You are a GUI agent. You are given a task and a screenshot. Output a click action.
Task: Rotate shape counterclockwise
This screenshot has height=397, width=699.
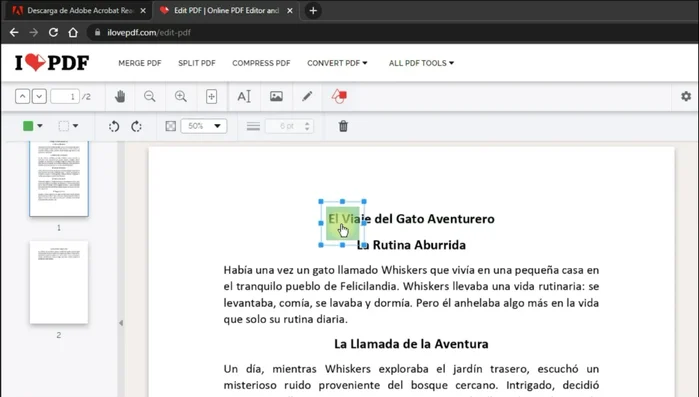(114, 127)
